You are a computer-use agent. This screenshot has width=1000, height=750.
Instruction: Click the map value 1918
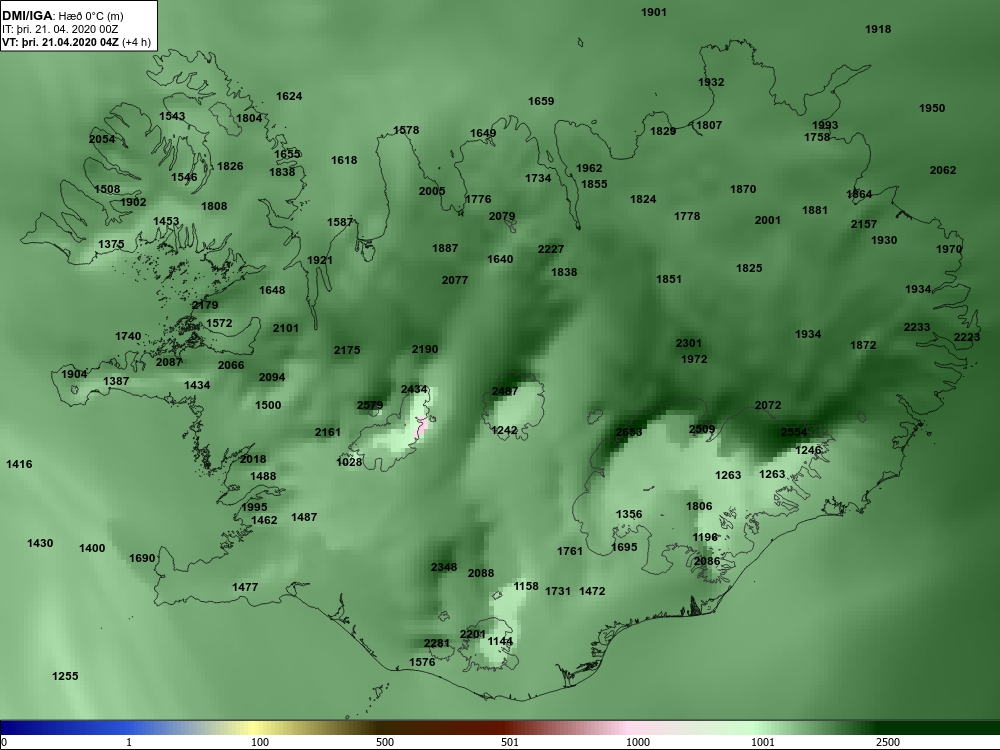click(x=878, y=29)
